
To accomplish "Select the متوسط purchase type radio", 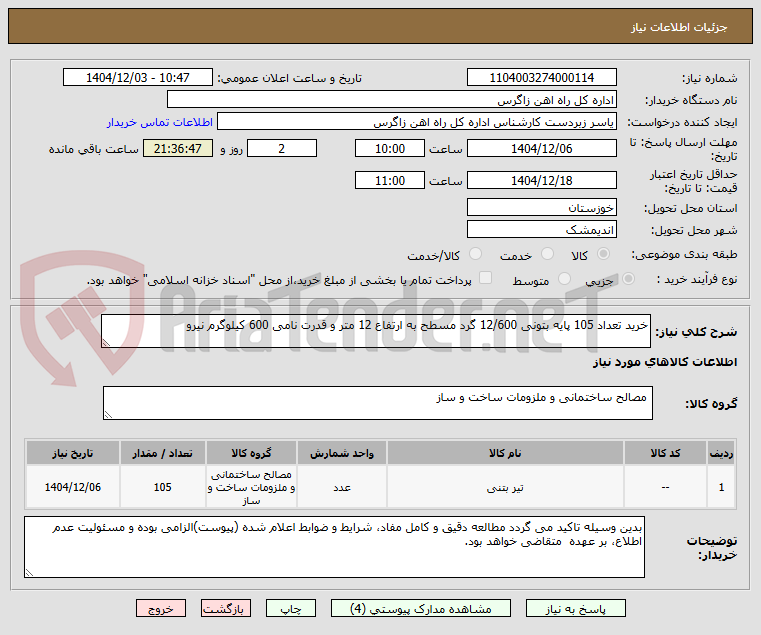I will tap(564, 279).
